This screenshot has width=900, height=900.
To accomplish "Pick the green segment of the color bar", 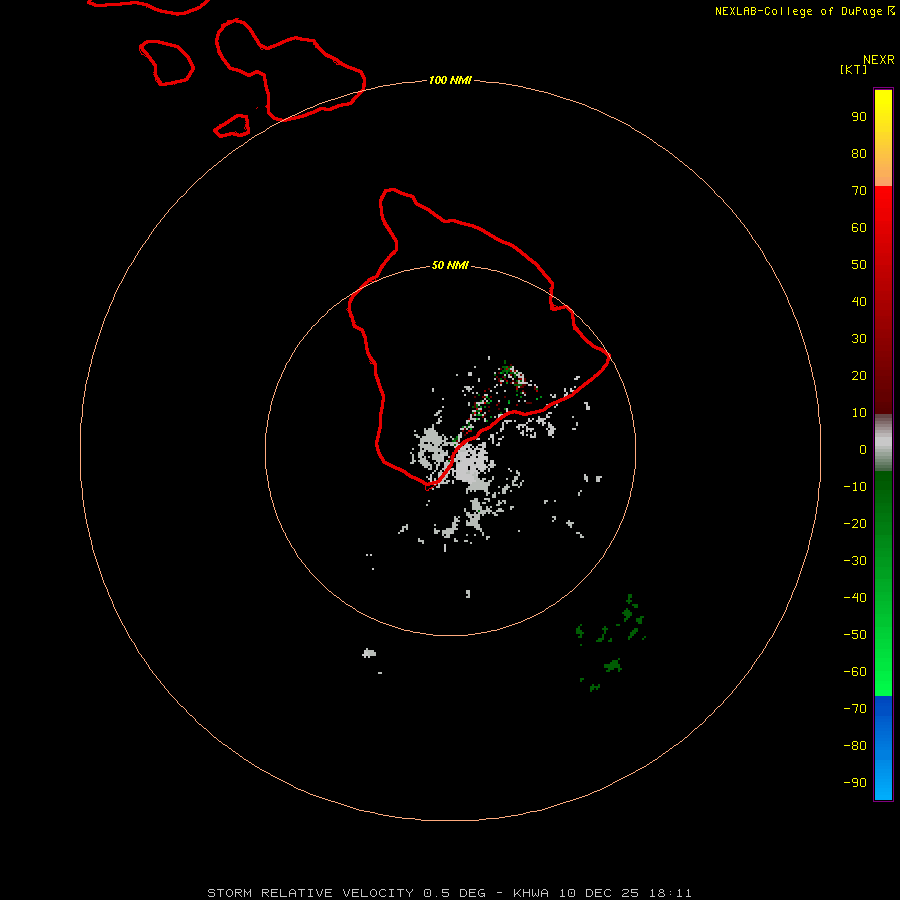I will [883, 584].
